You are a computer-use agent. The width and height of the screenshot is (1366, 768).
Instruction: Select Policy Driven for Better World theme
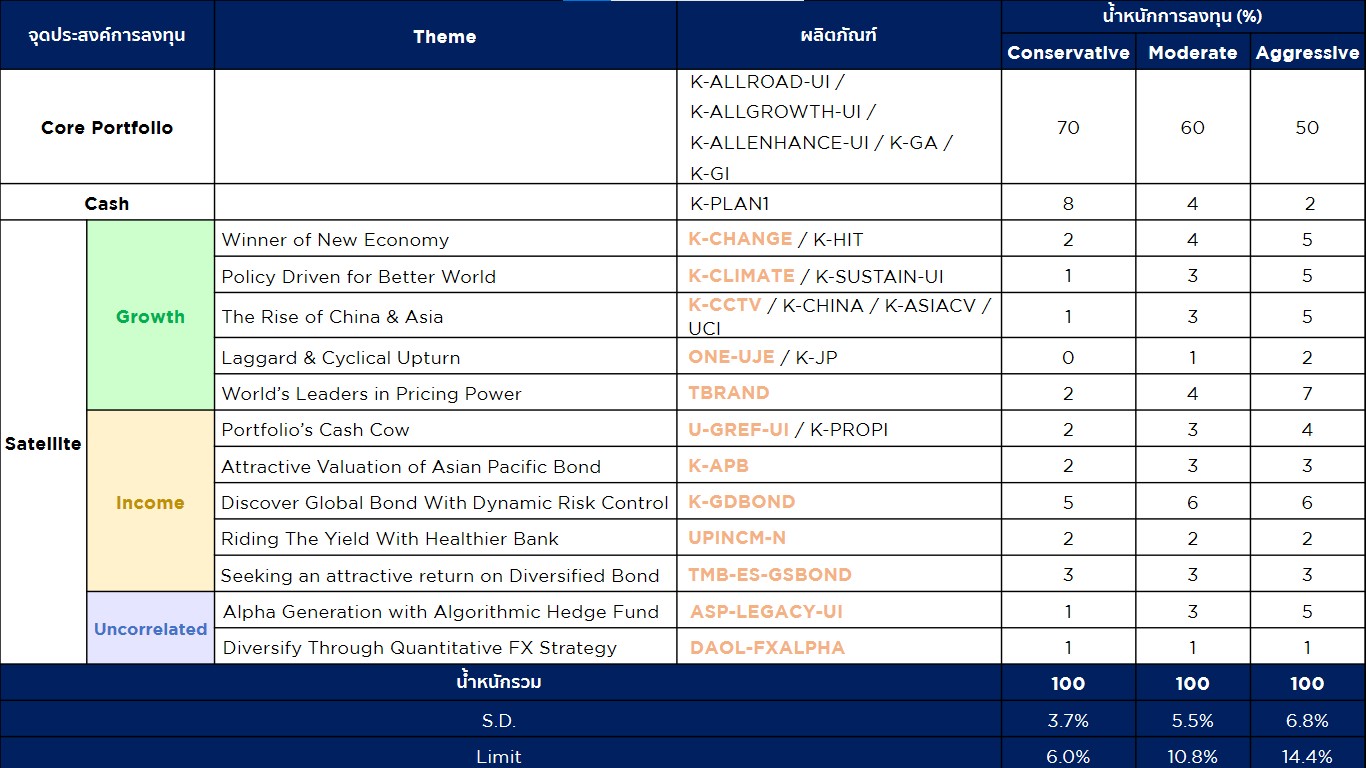[358, 276]
